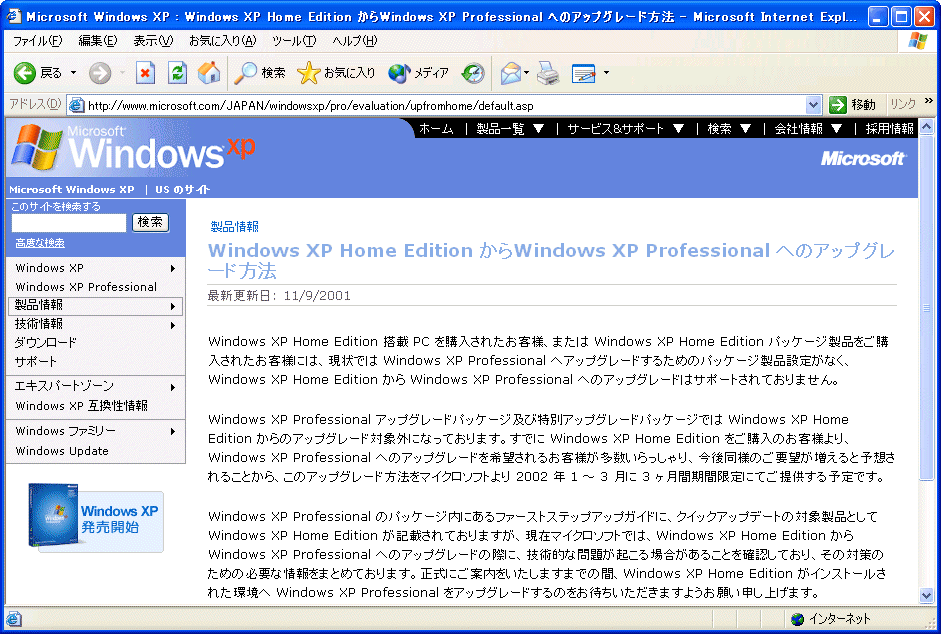Click the Forward arrow icon
The image size is (941, 634).
coord(100,73)
